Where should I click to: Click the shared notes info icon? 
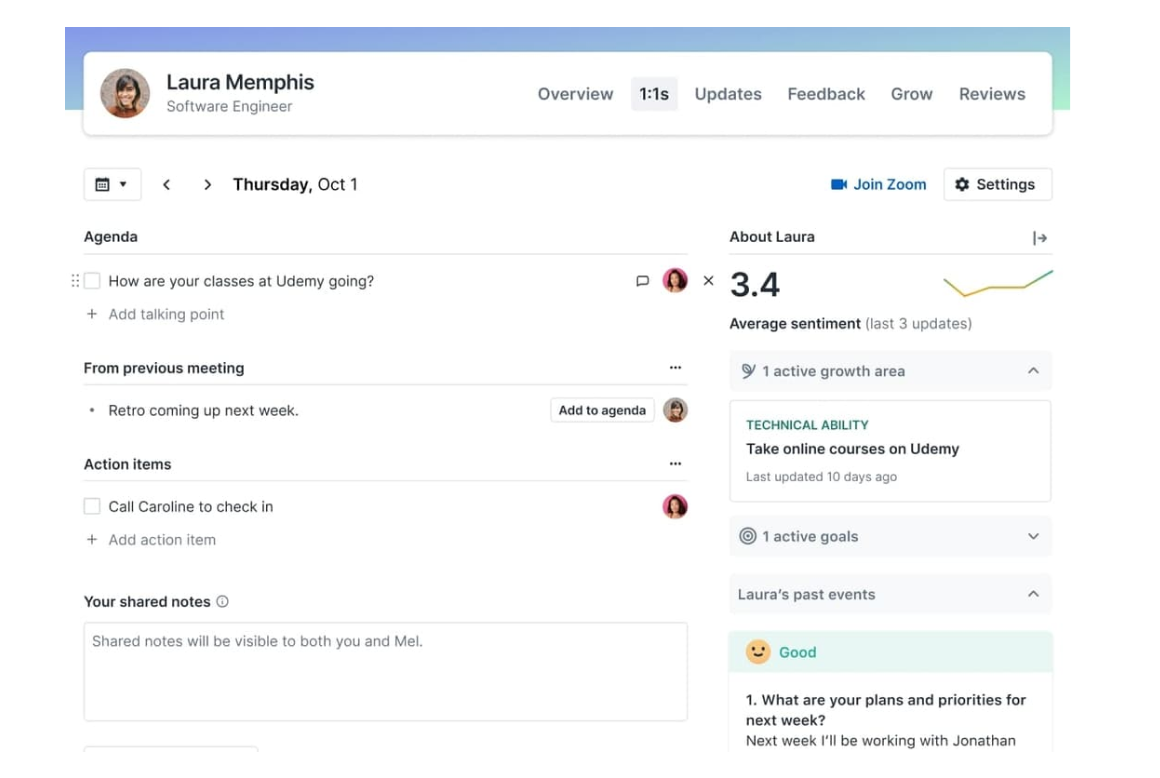(x=223, y=602)
